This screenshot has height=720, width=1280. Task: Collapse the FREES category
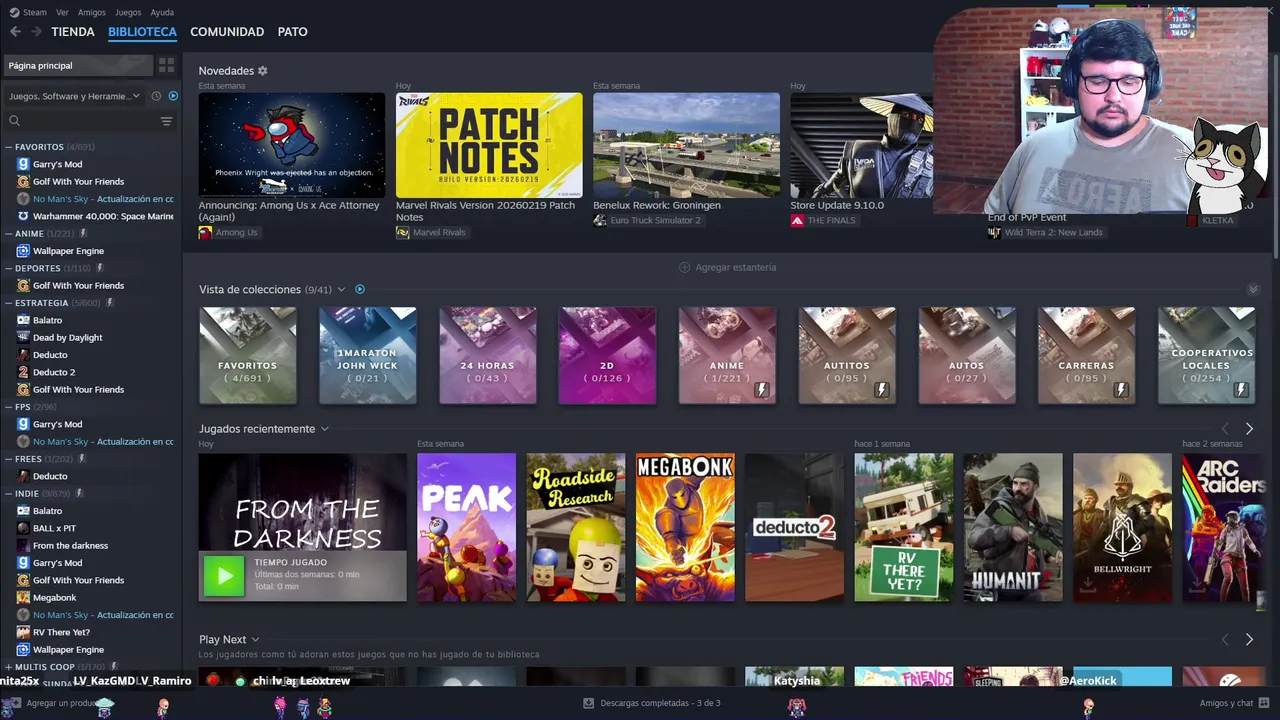8,458
